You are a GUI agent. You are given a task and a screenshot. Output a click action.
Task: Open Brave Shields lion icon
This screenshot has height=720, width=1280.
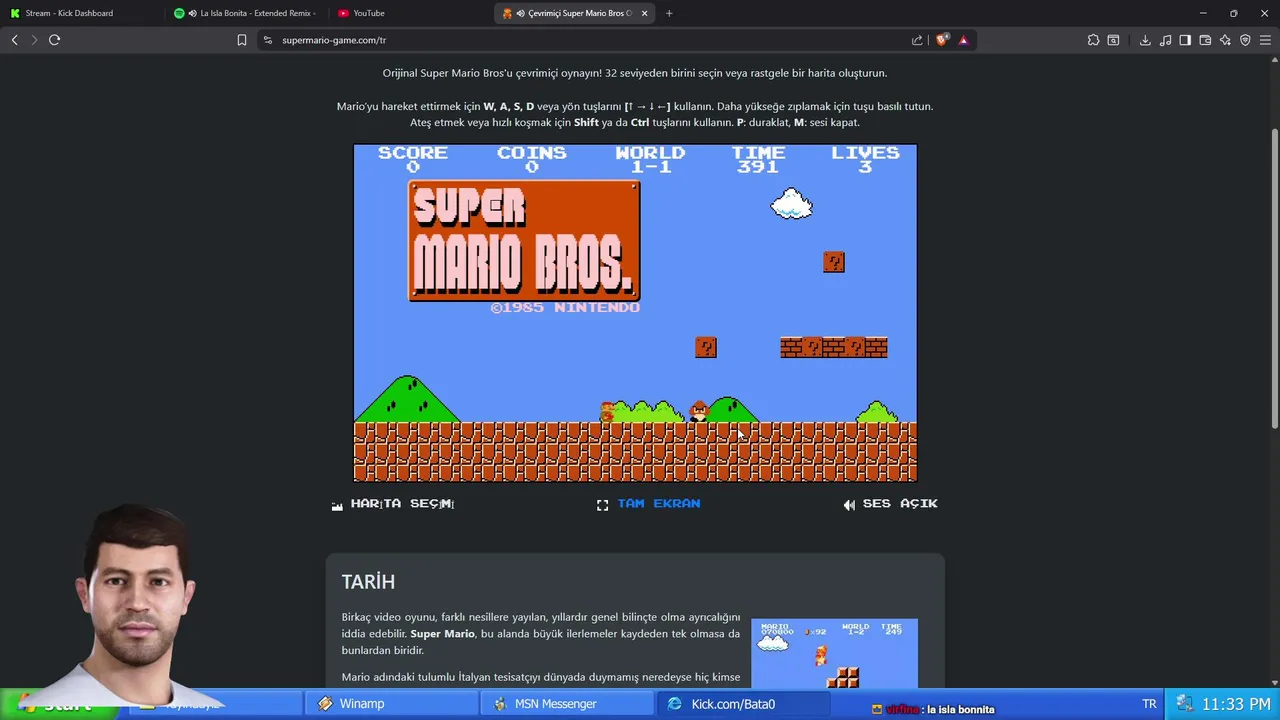(941, 40)
